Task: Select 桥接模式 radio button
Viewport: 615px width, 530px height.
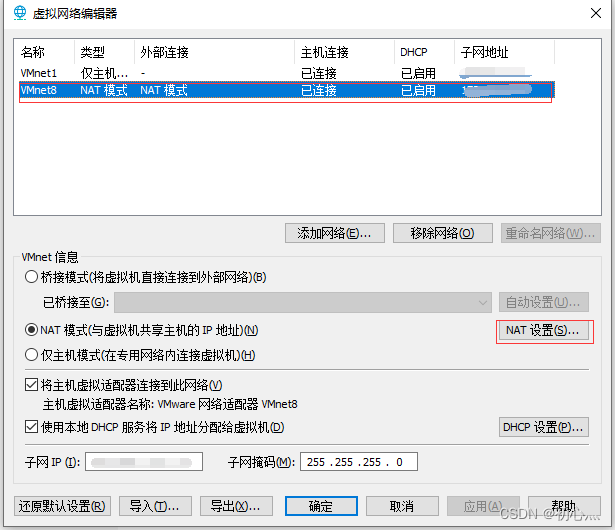Action: [31, 277]
